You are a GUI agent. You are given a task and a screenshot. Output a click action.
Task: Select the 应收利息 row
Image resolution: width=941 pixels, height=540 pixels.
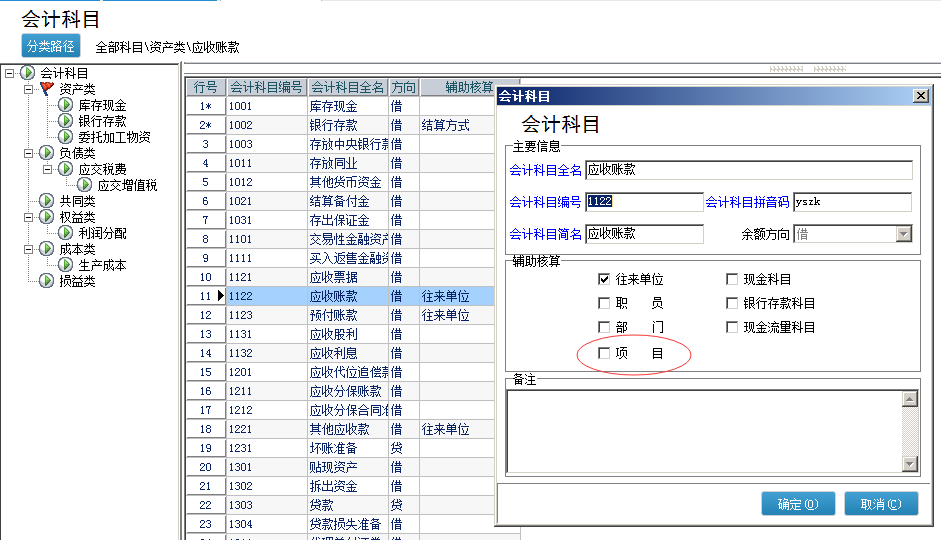340,353
